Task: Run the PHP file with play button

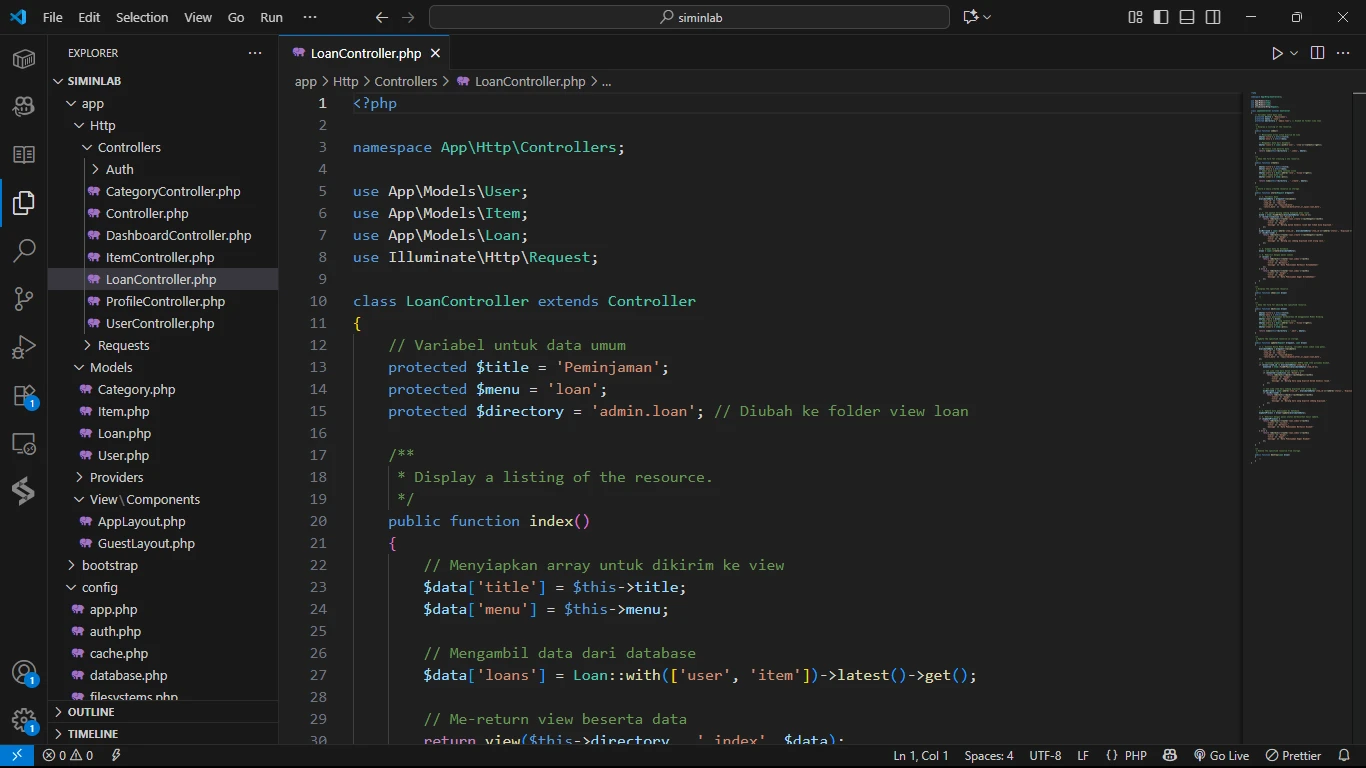Action: pyautogui.click(x=1277, y=53)
